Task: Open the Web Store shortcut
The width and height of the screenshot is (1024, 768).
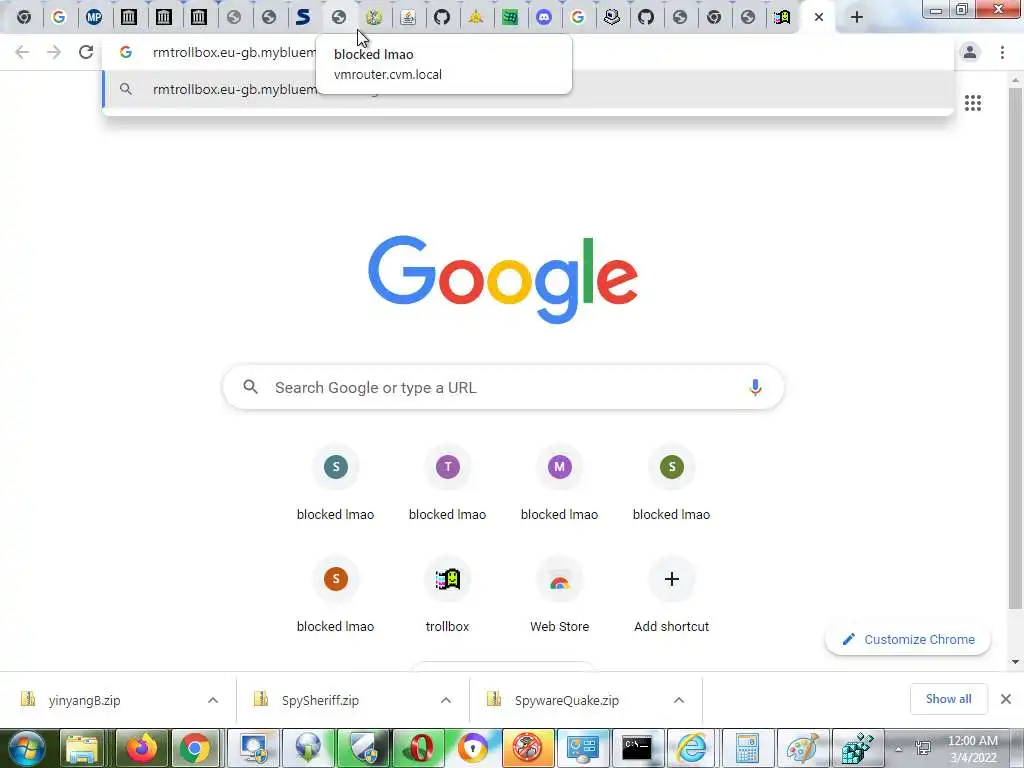Action: click(x=560, y=595)
